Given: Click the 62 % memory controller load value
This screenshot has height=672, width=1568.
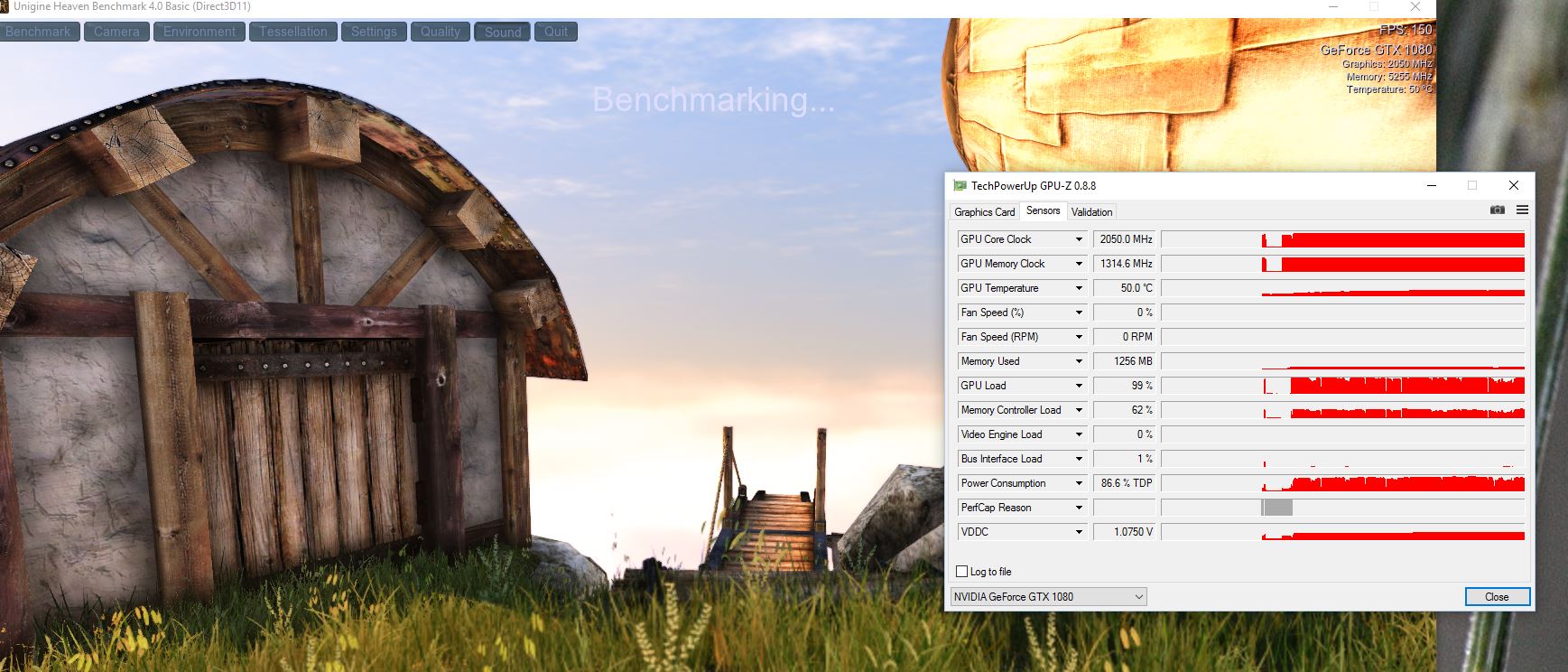Looking at the screenshot, I should tap(1125, 410).
